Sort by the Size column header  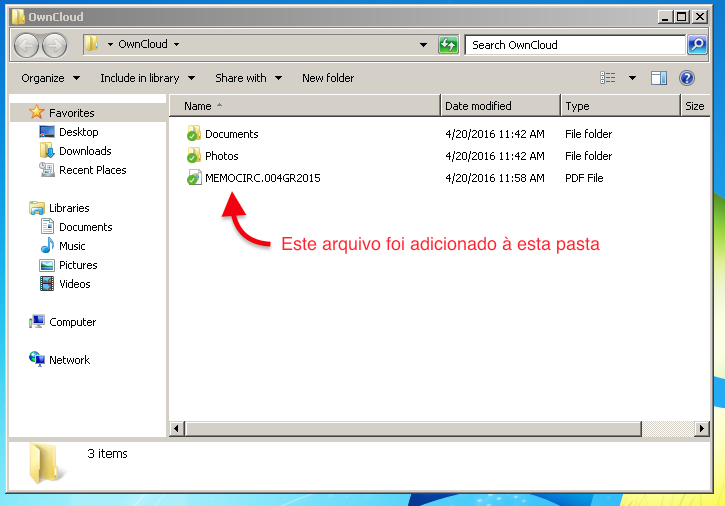695,106
